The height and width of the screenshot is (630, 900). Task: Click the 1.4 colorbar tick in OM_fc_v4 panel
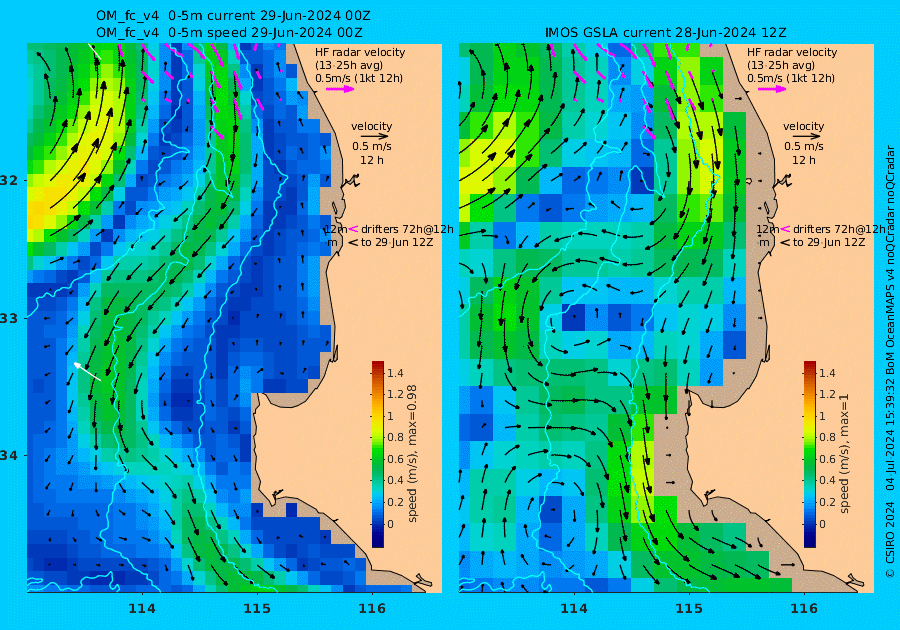pyautogui.click(x=395, y=373)
